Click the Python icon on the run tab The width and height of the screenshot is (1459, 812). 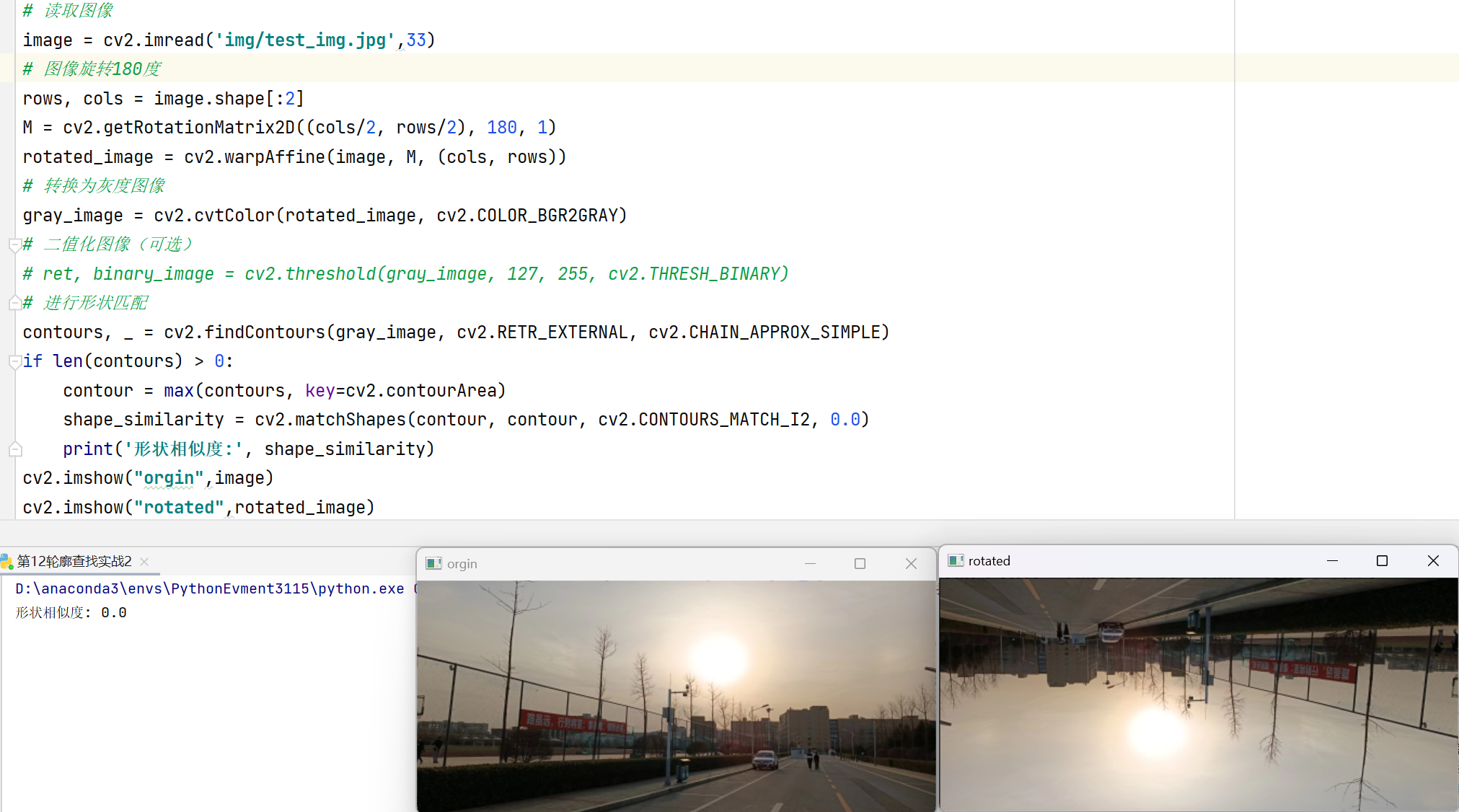coord(6,561)
